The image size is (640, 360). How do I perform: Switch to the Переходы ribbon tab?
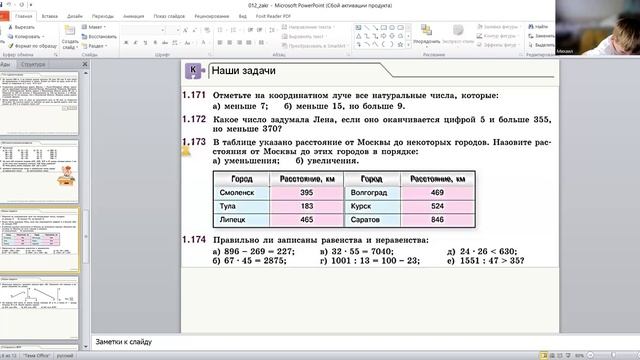tap(102, 16)
